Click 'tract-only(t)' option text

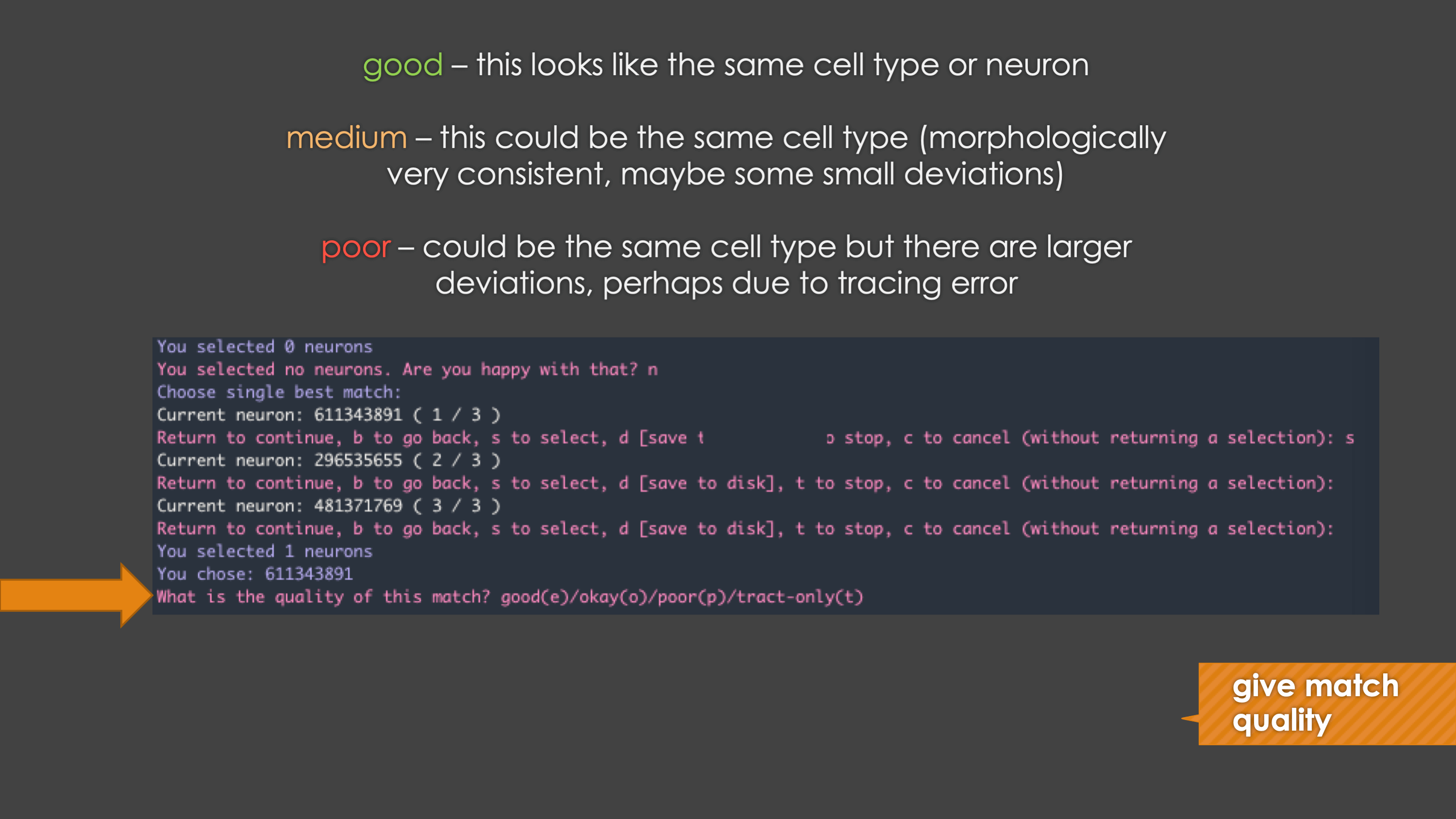pos(800,597)
